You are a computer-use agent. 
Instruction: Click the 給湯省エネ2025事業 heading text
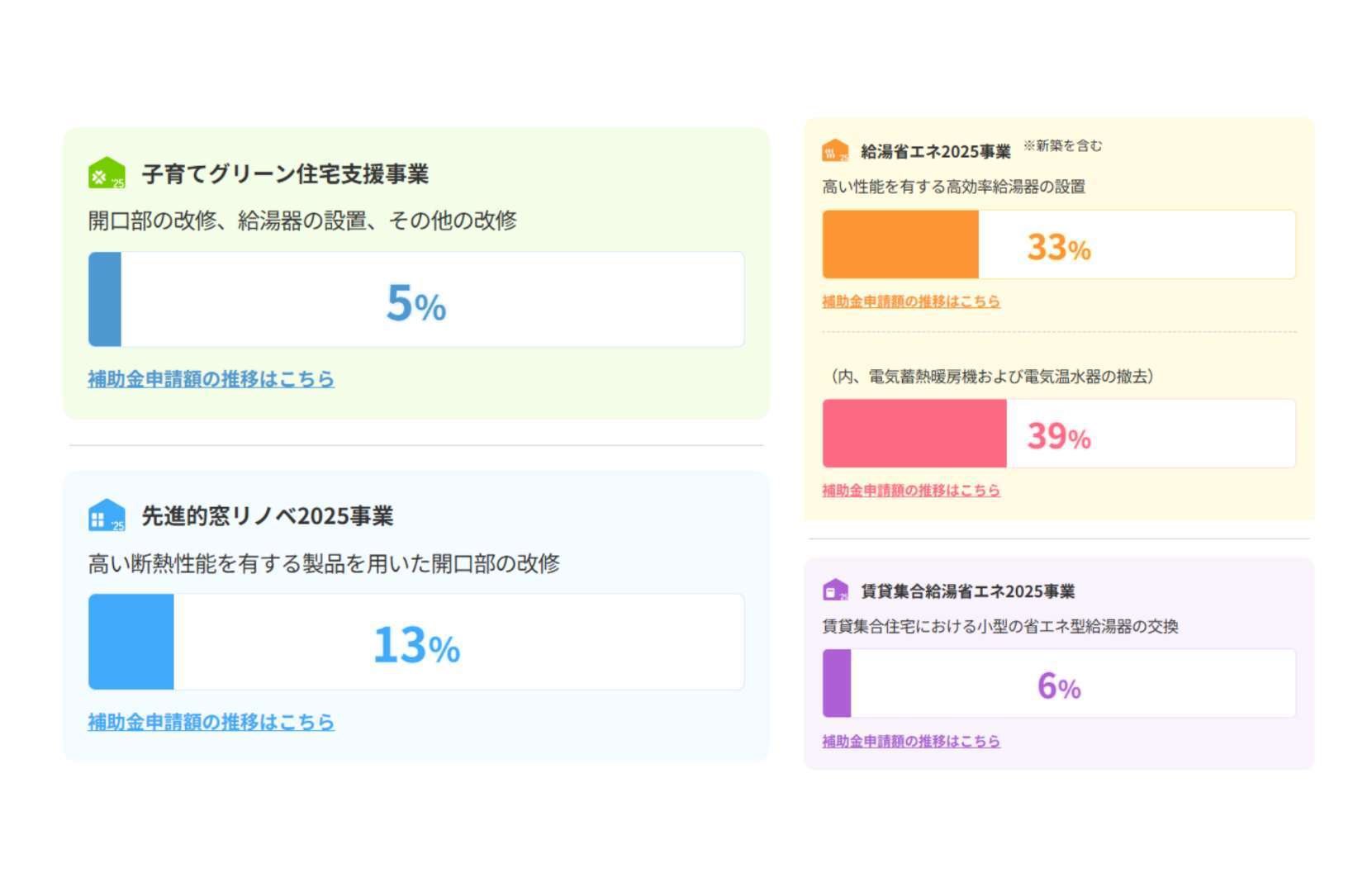935,152
